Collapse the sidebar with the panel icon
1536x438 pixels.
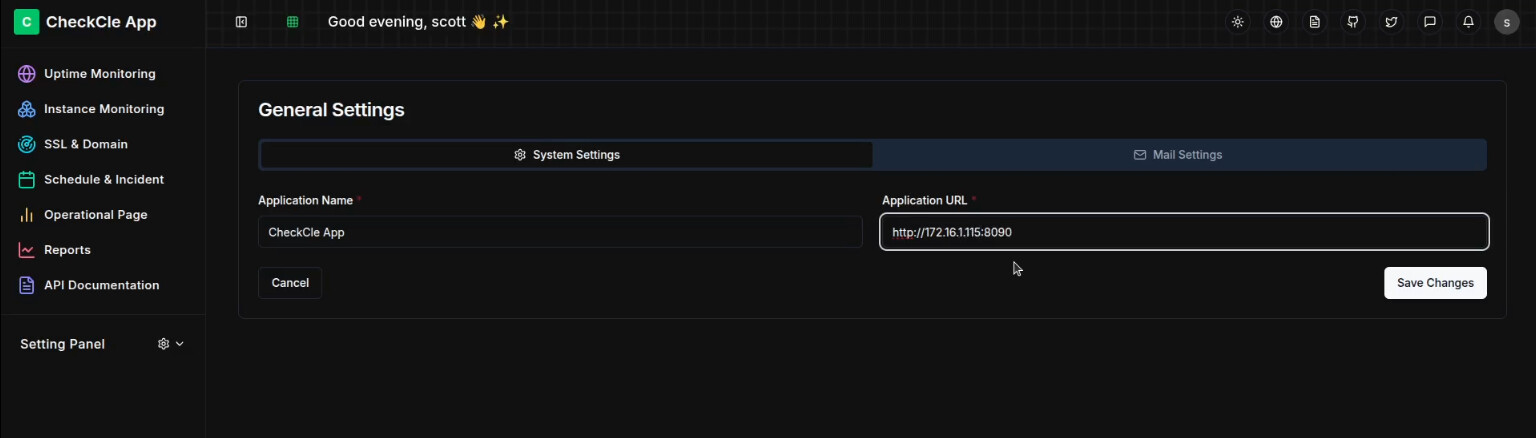241,21
